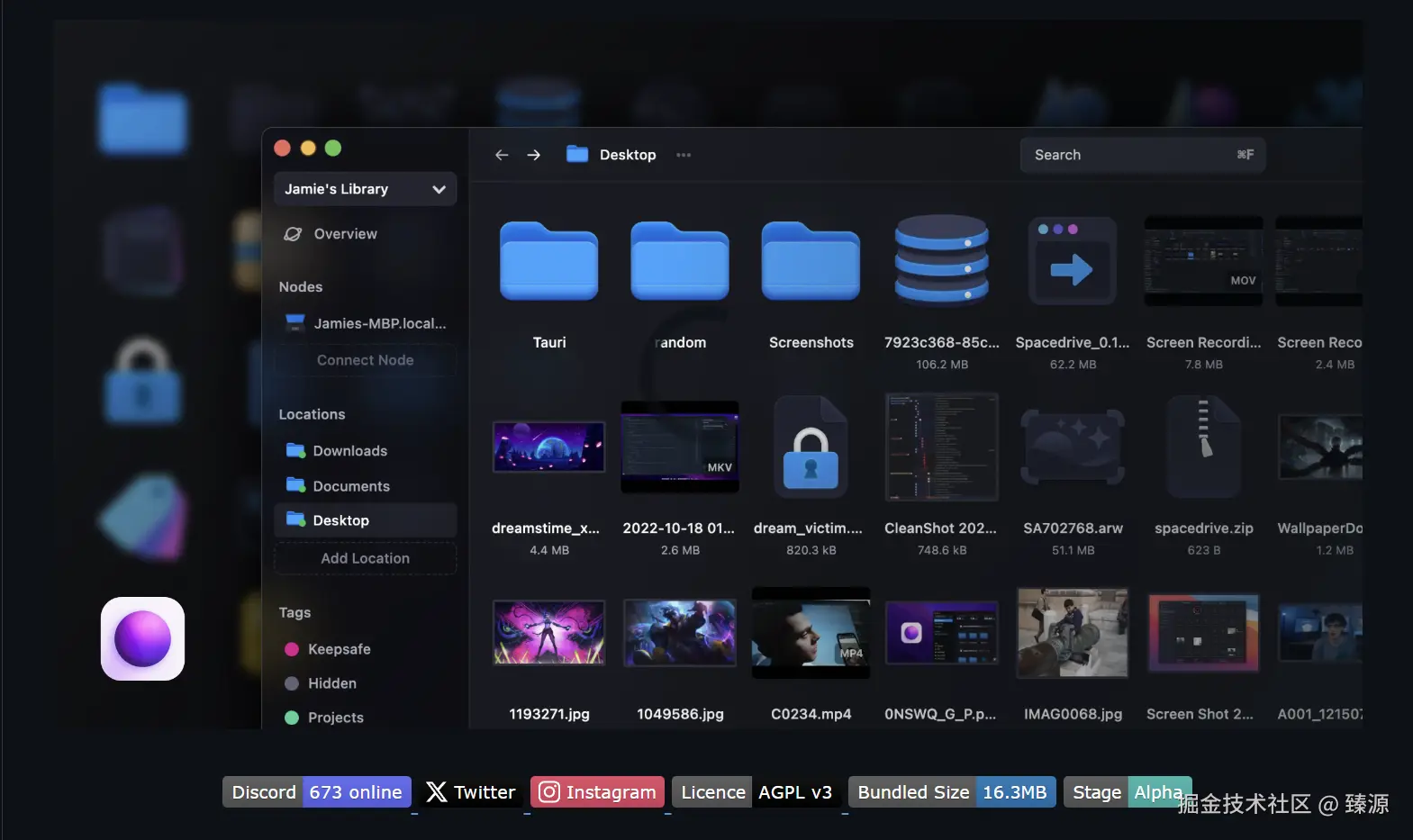Click the X logo on Twitter badge
Screen dimensions: 1413x840
click(436, 792)
